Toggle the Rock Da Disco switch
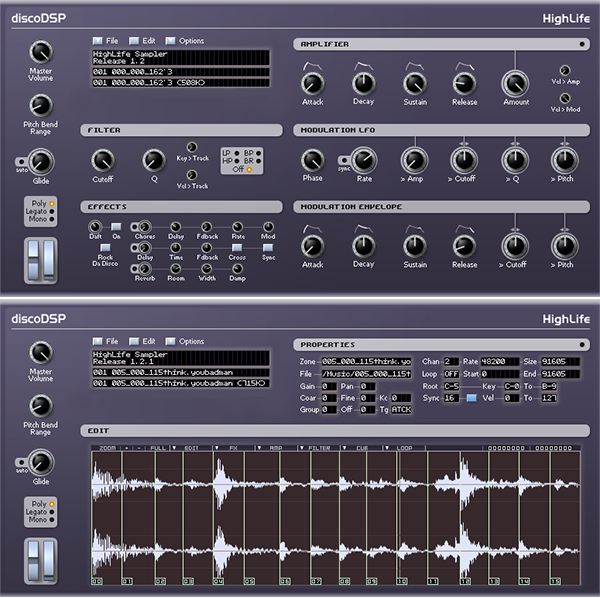Image resolution: width=600 pixels, height=598 pixels. click(x=105, y=248)
